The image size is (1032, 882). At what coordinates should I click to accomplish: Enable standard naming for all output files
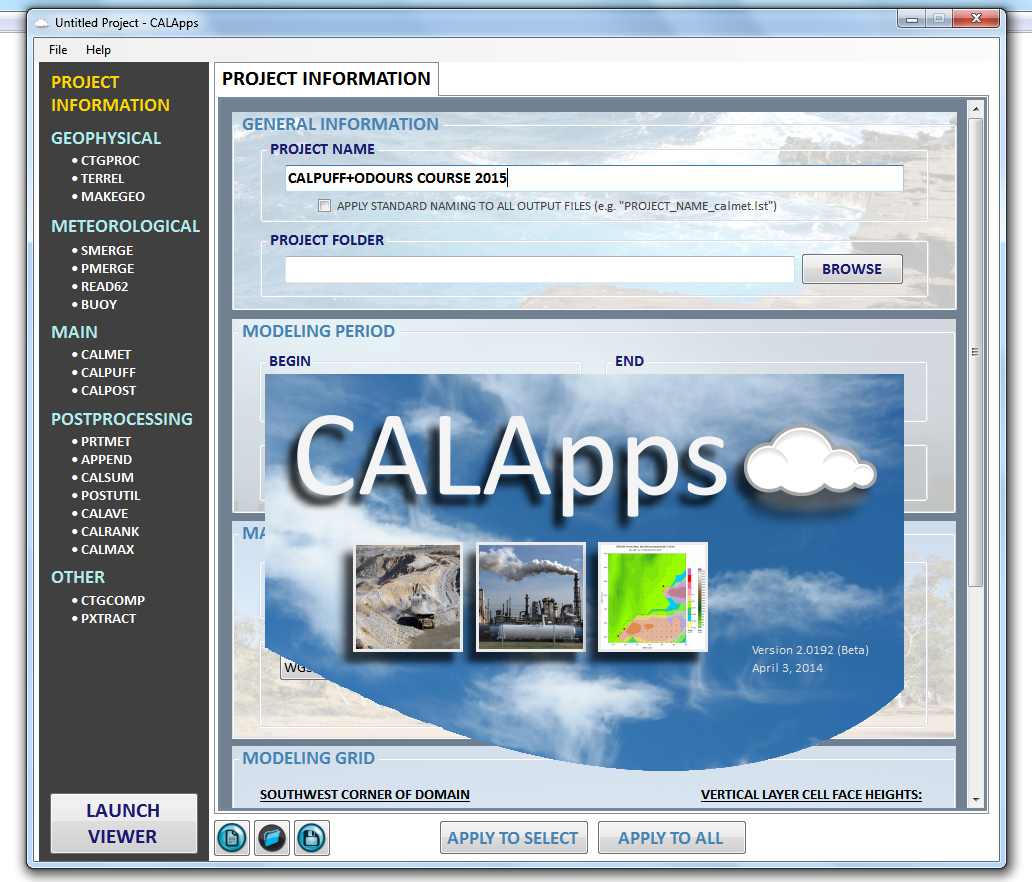(324, 206)
